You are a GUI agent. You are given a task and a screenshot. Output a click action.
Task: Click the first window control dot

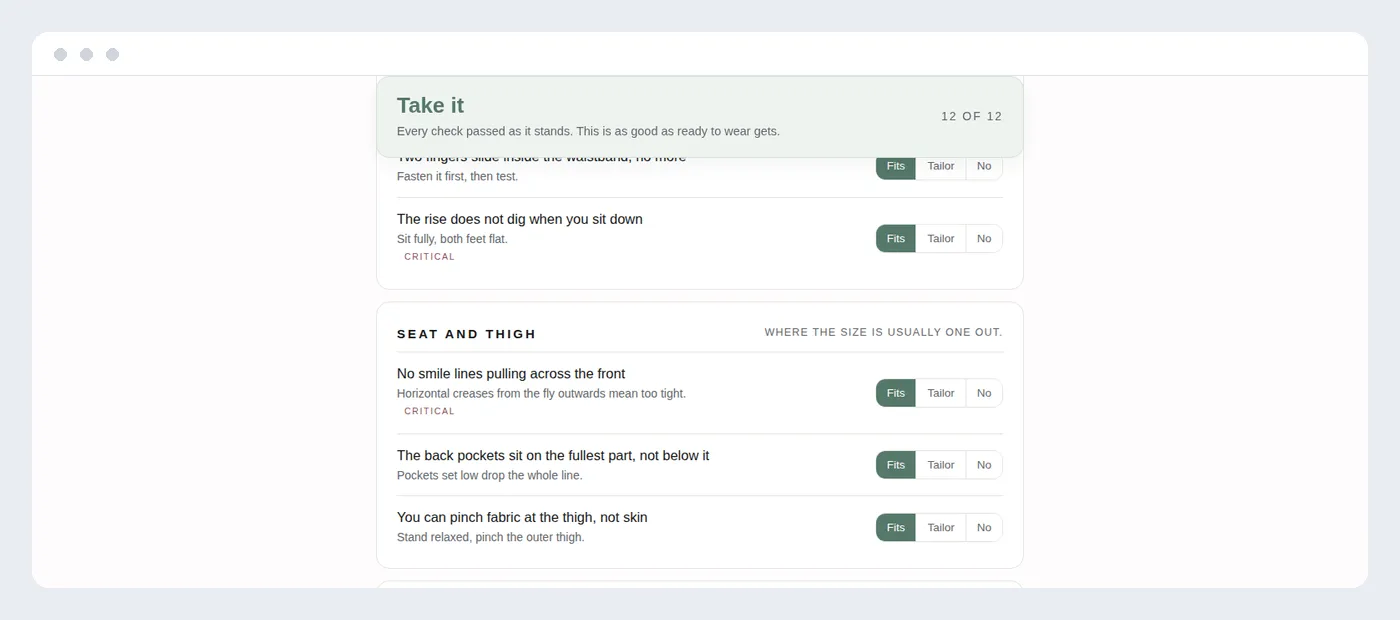tap(60, 54)
